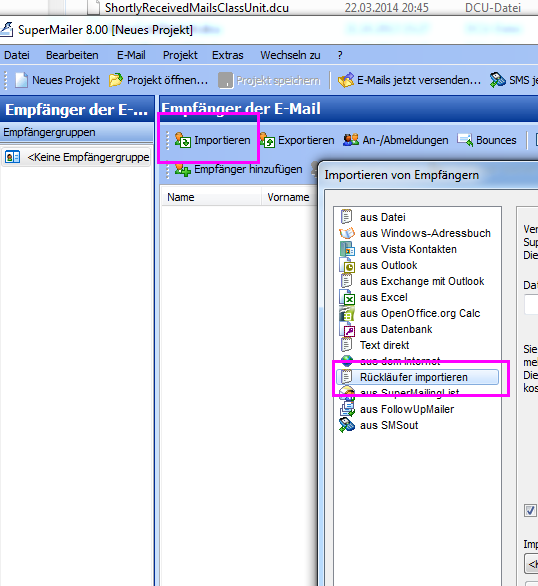The height and width of the screenshot is (586, 538).
Task: Click the Bounces icon
Action: click(x=465, y=140)
